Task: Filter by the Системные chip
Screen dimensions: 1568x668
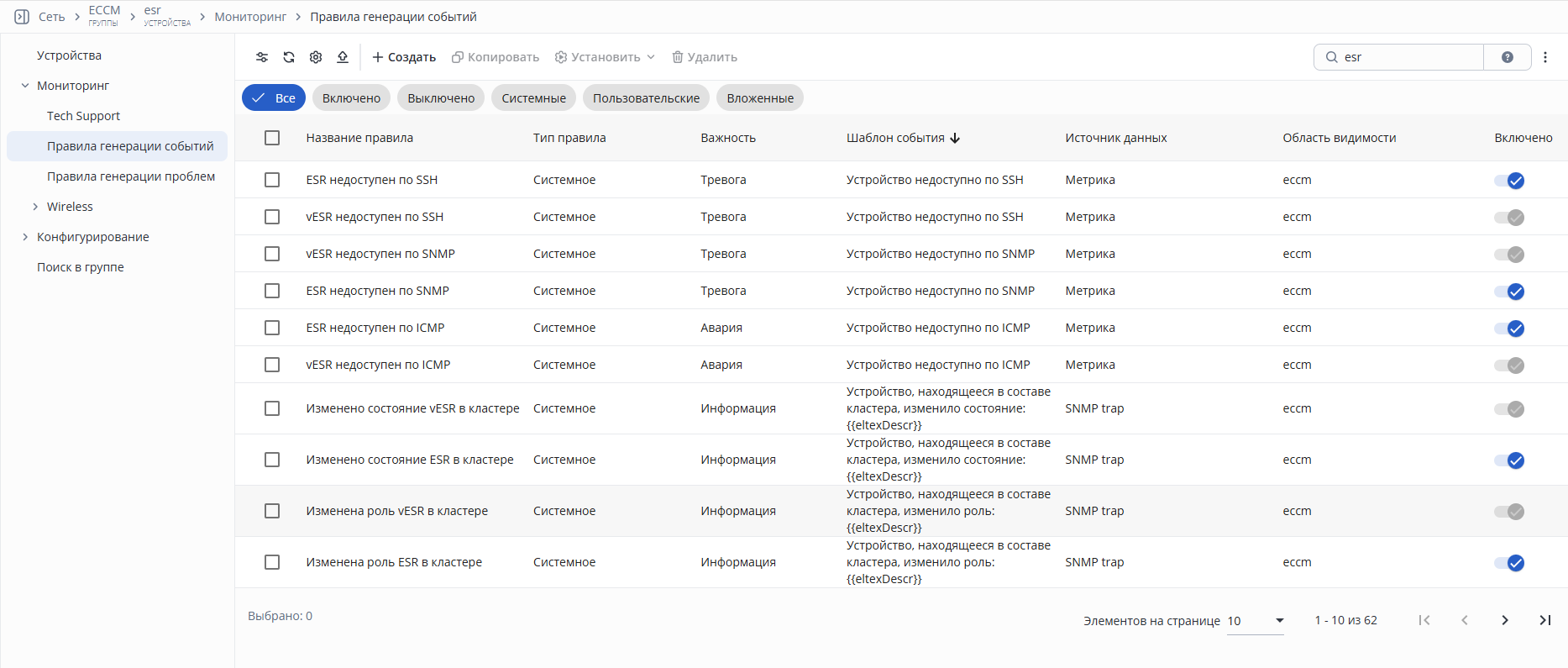Action: pos(534,98)
